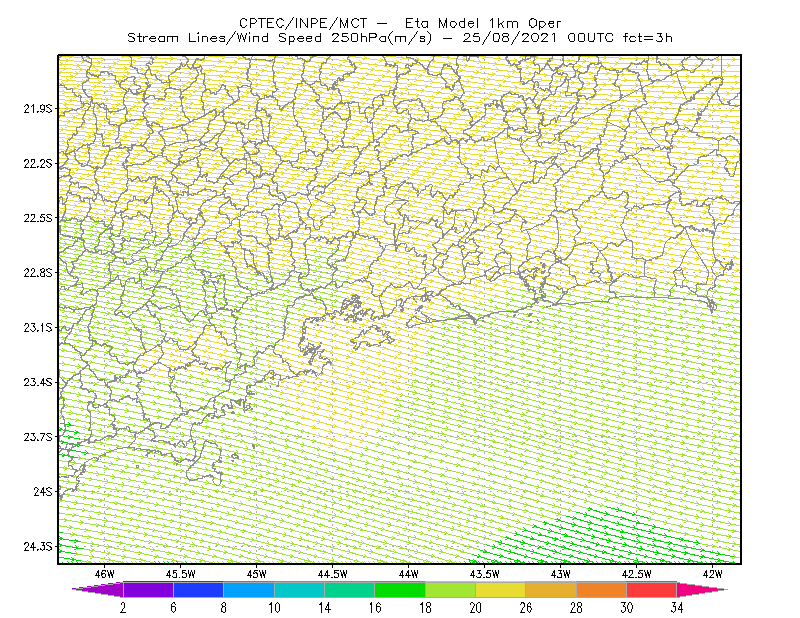
Task: Select the lime legend swatch 18-20
Action: tap(451, 589)
